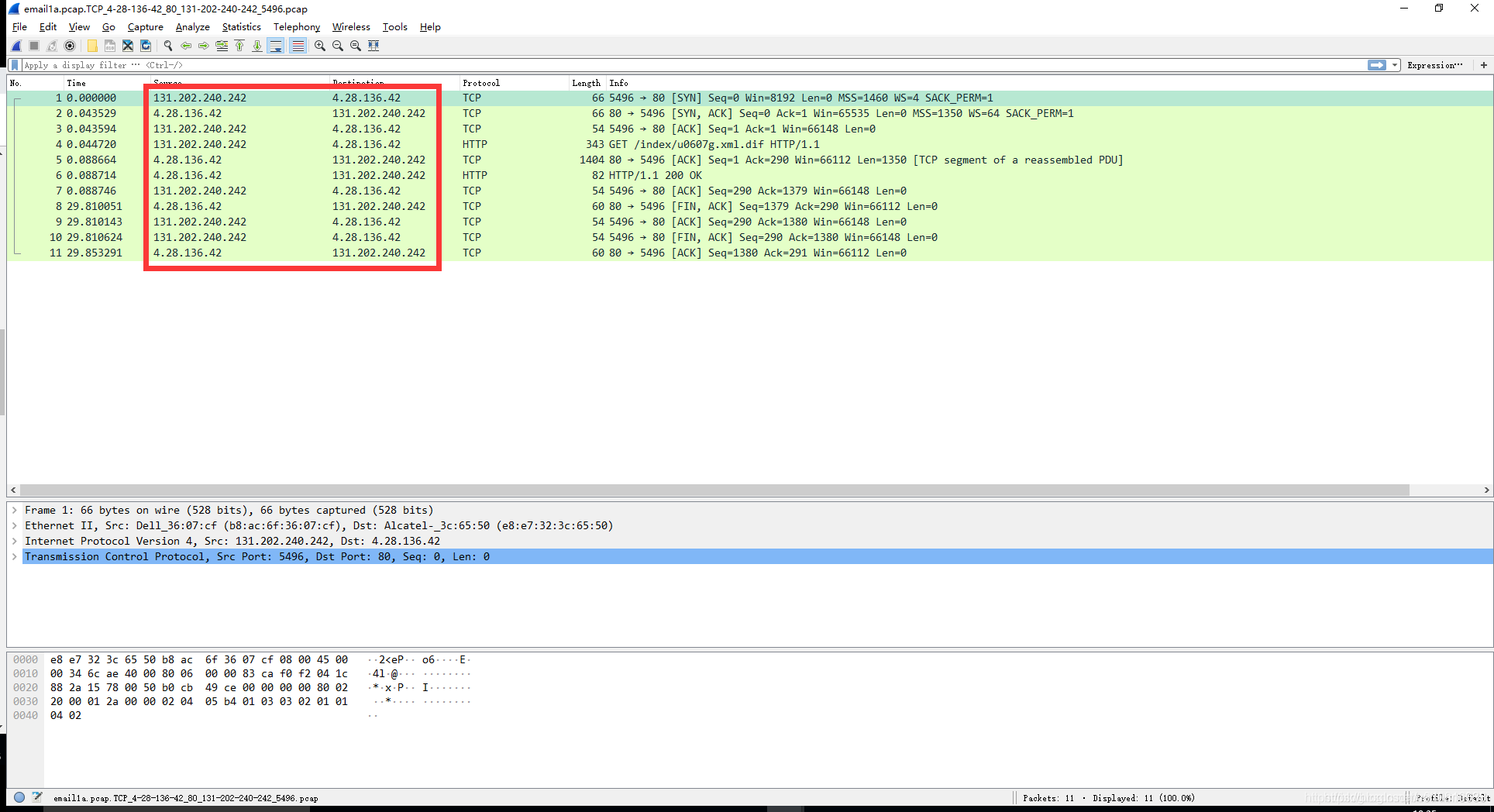
Task: Click the packet list horizontal scrollbar
Action: point(714,490)
